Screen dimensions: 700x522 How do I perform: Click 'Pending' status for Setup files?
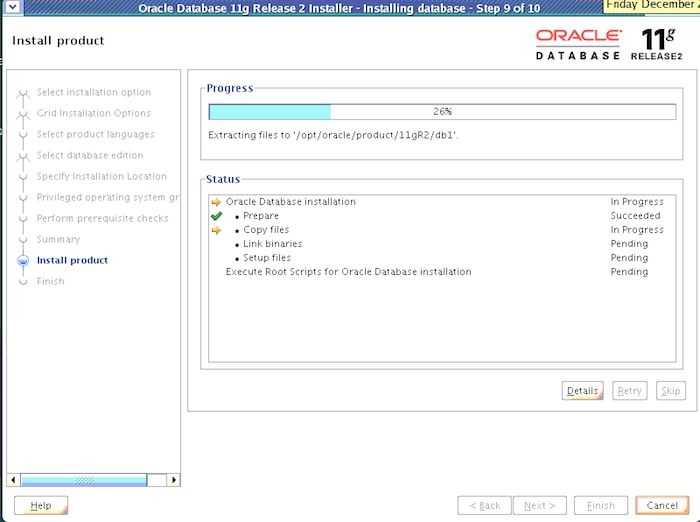(629, 258)
